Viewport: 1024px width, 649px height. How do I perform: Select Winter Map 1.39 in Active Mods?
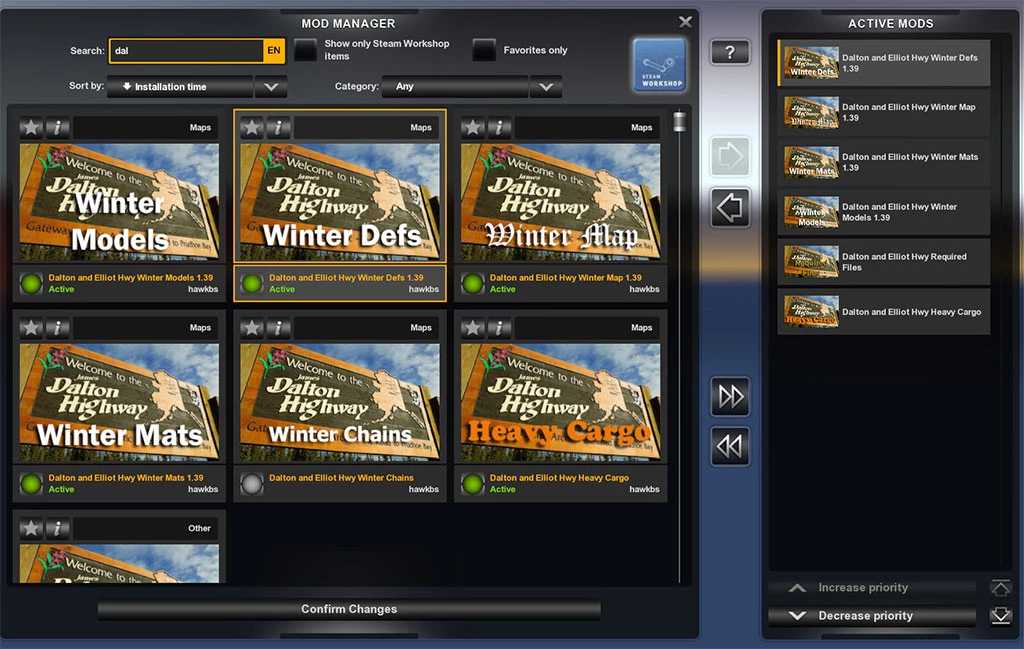(884, 113)
